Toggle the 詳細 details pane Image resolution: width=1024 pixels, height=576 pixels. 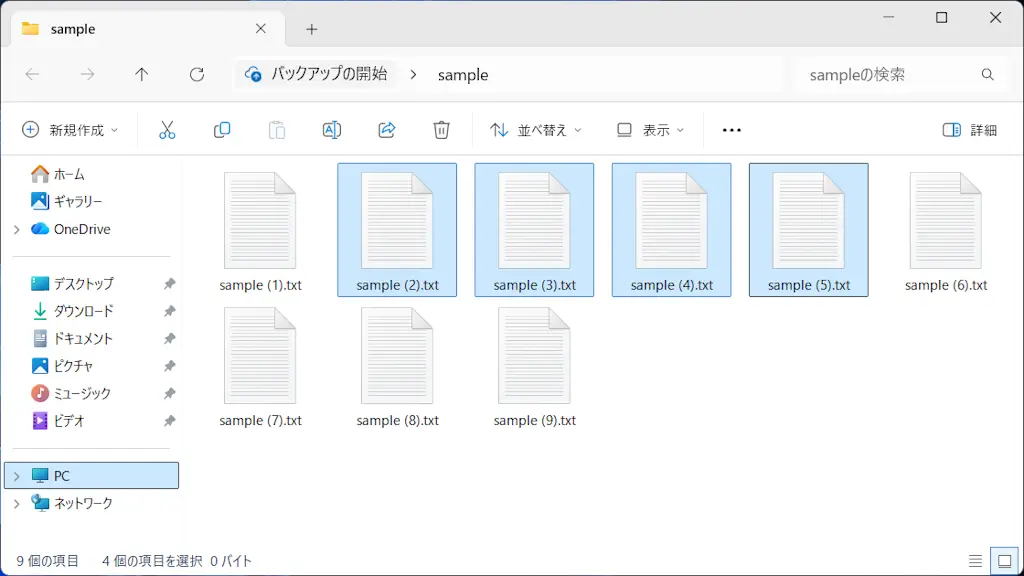tap(970, 130)
